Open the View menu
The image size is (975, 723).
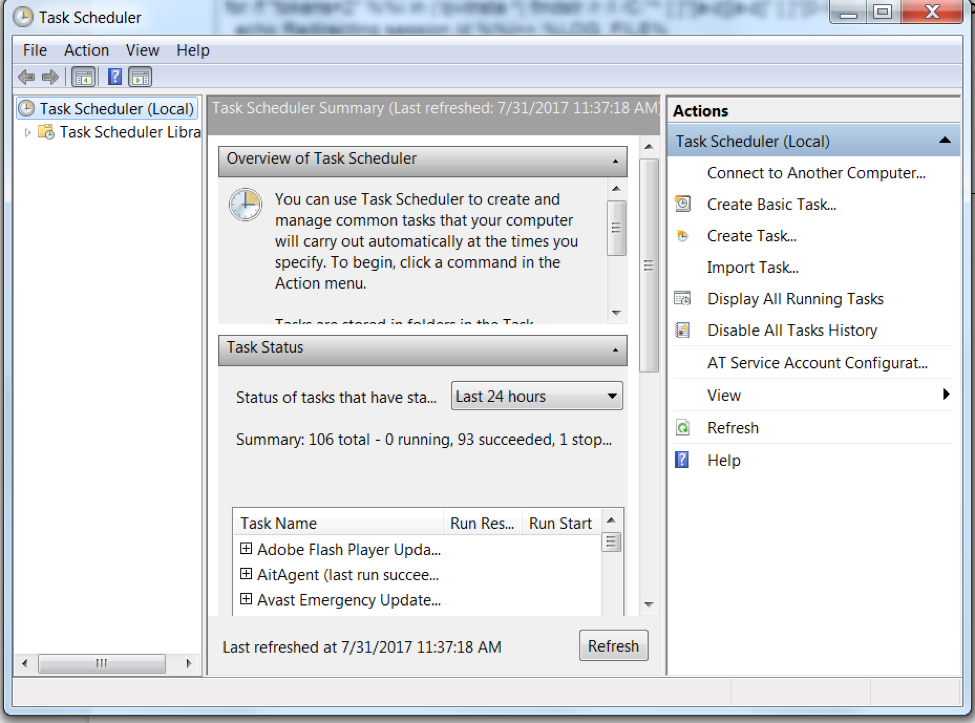click(142, 49)
